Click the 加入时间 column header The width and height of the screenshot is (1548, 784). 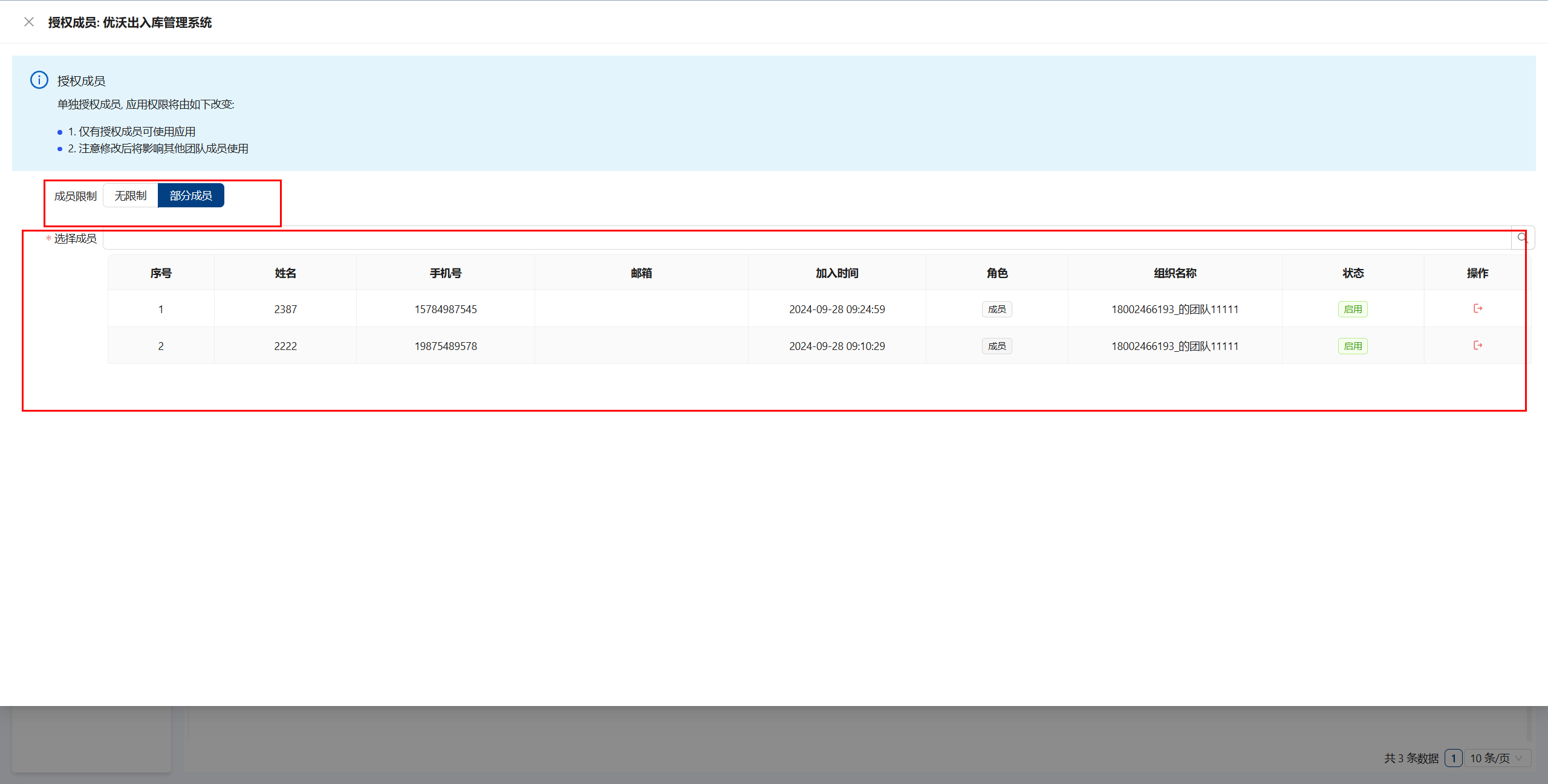coord(837,273)
